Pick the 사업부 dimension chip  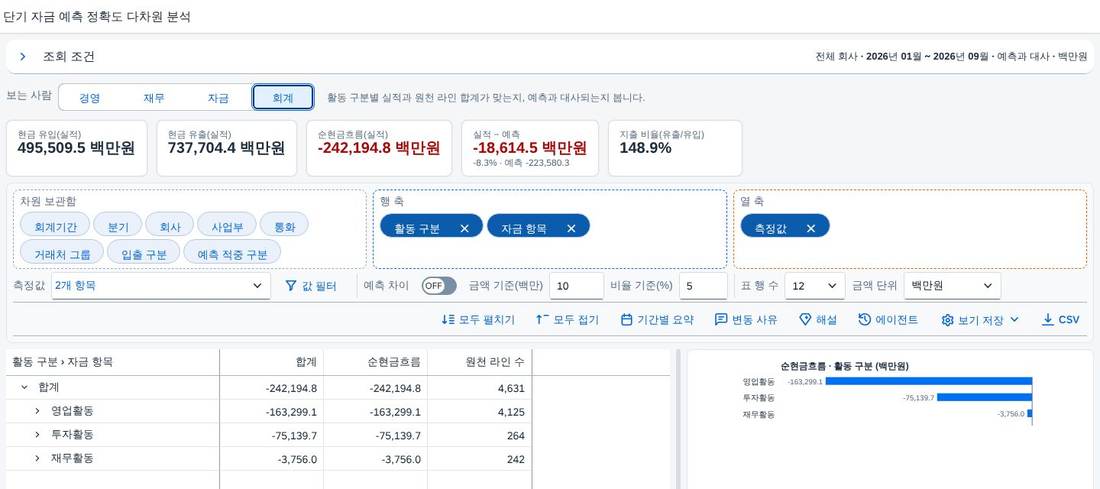[226, 225]
